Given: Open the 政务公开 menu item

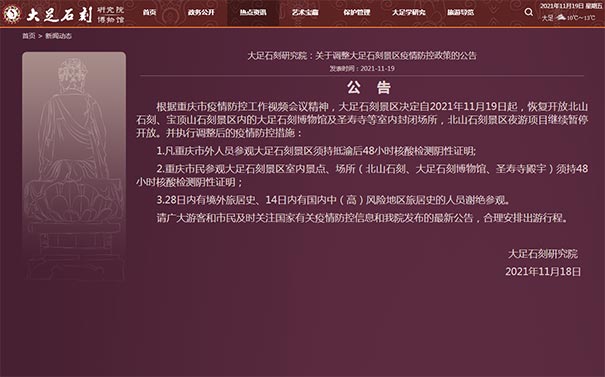Looking at the screenshot, I should 201,12.
